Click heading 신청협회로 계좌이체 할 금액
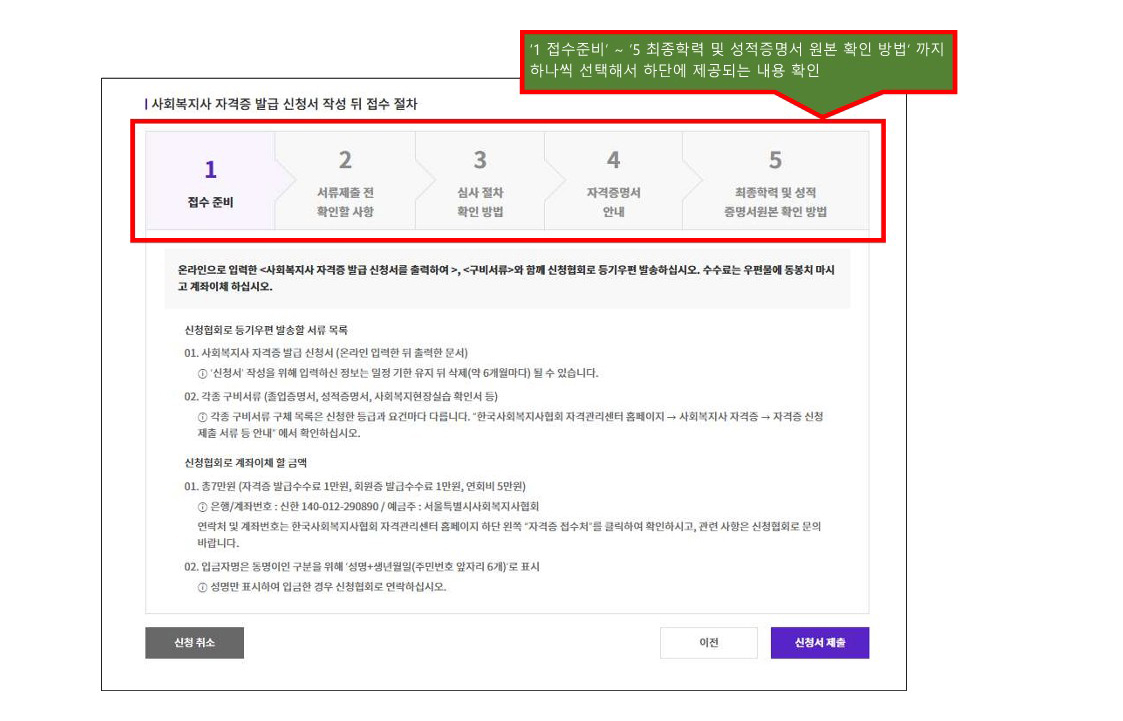 tap(246, 463)
